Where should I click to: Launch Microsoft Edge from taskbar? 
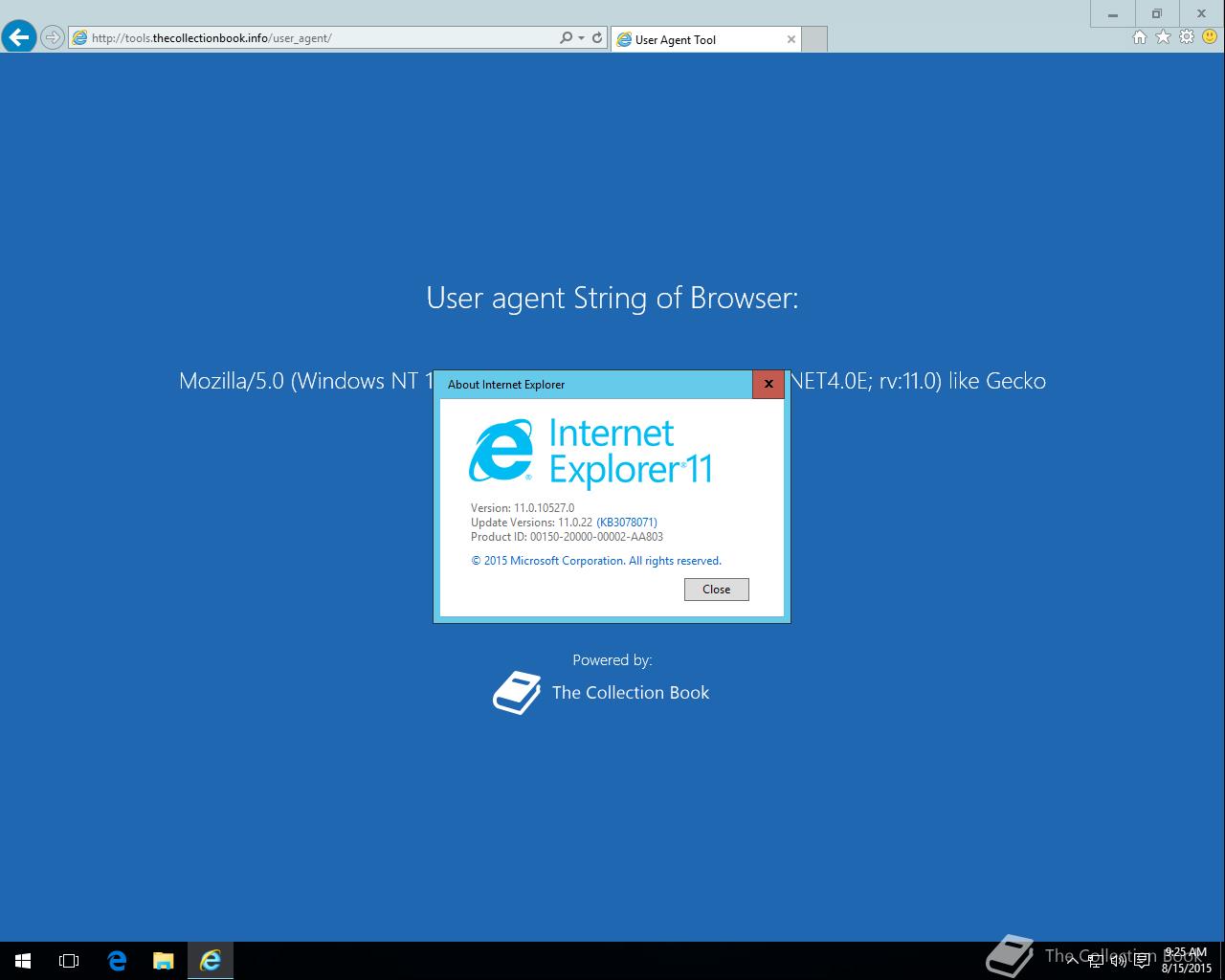(117, 961)
